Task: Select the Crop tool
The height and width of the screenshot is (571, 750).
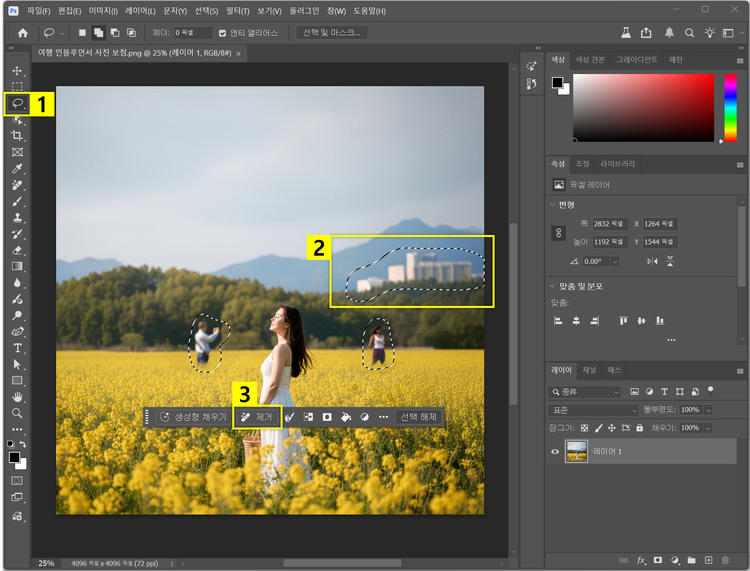Action: point(17,136)
